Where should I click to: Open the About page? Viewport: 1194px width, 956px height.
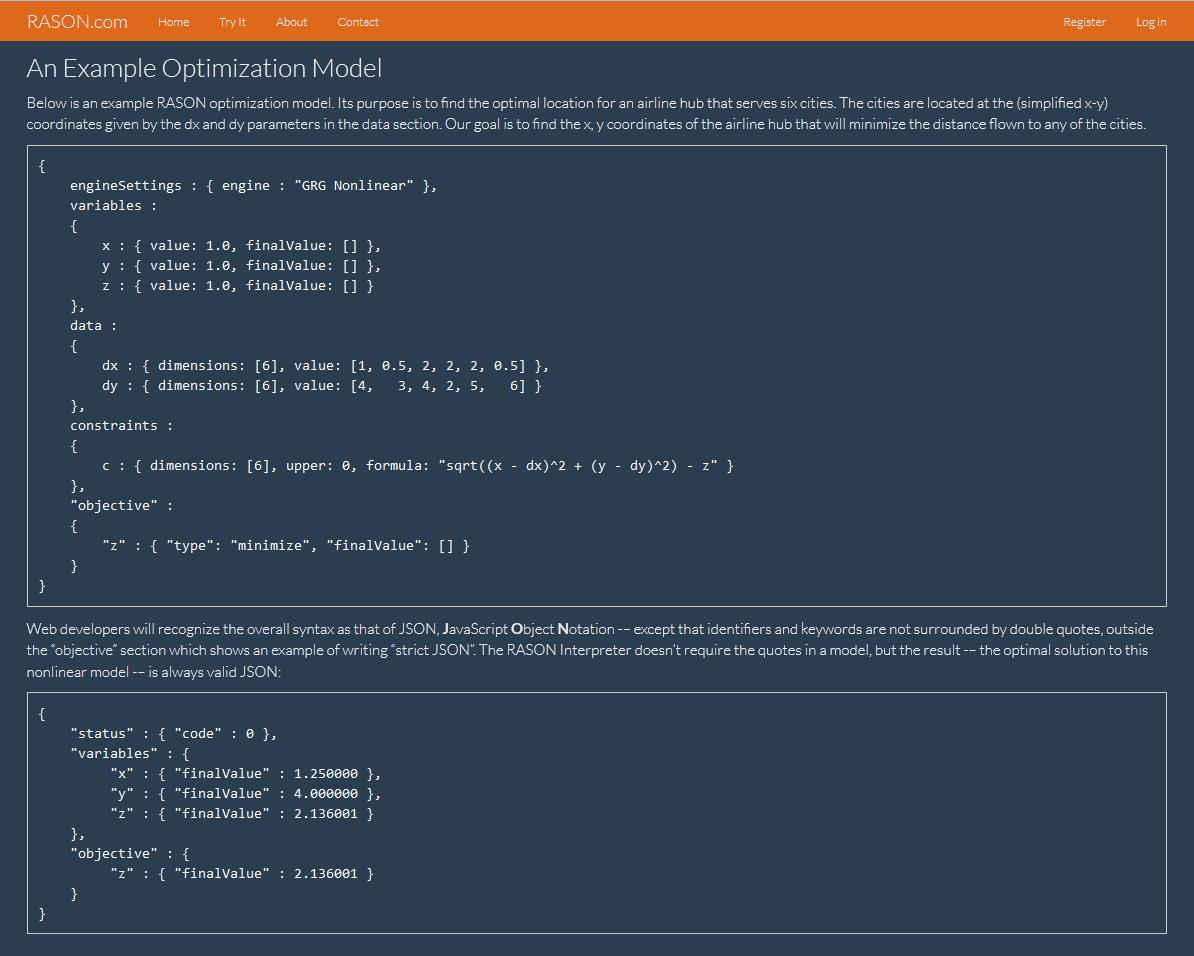291,22
